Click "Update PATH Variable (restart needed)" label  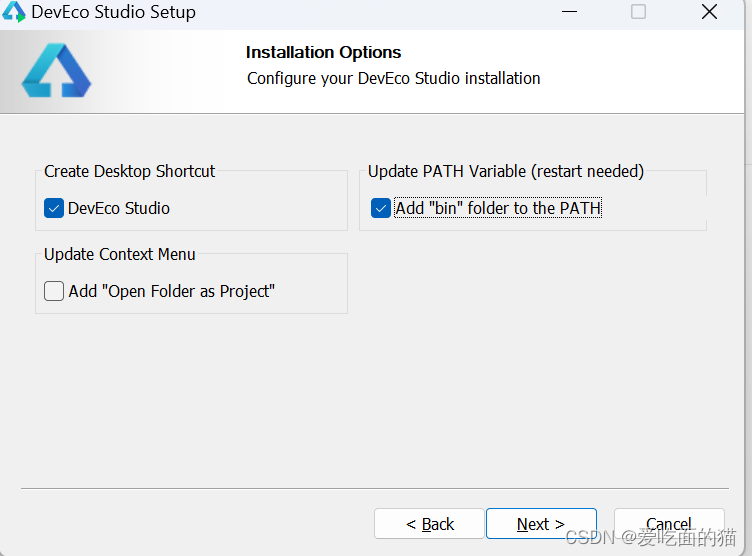pos(505,171)
